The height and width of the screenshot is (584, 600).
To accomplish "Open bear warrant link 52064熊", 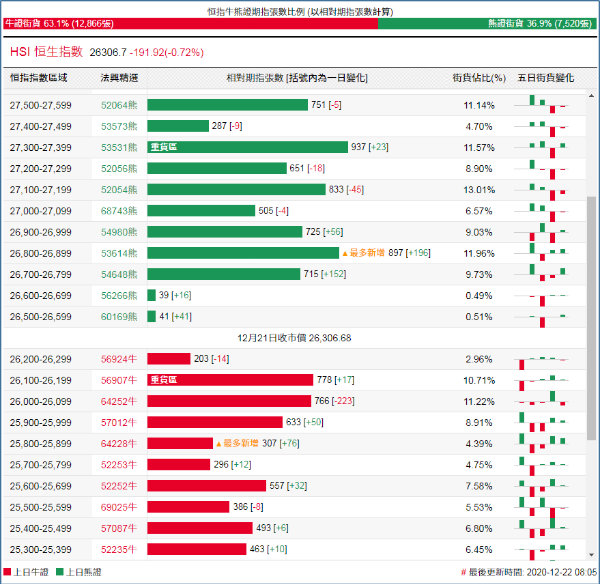I will pyautogui.click(x=119, y=105).
